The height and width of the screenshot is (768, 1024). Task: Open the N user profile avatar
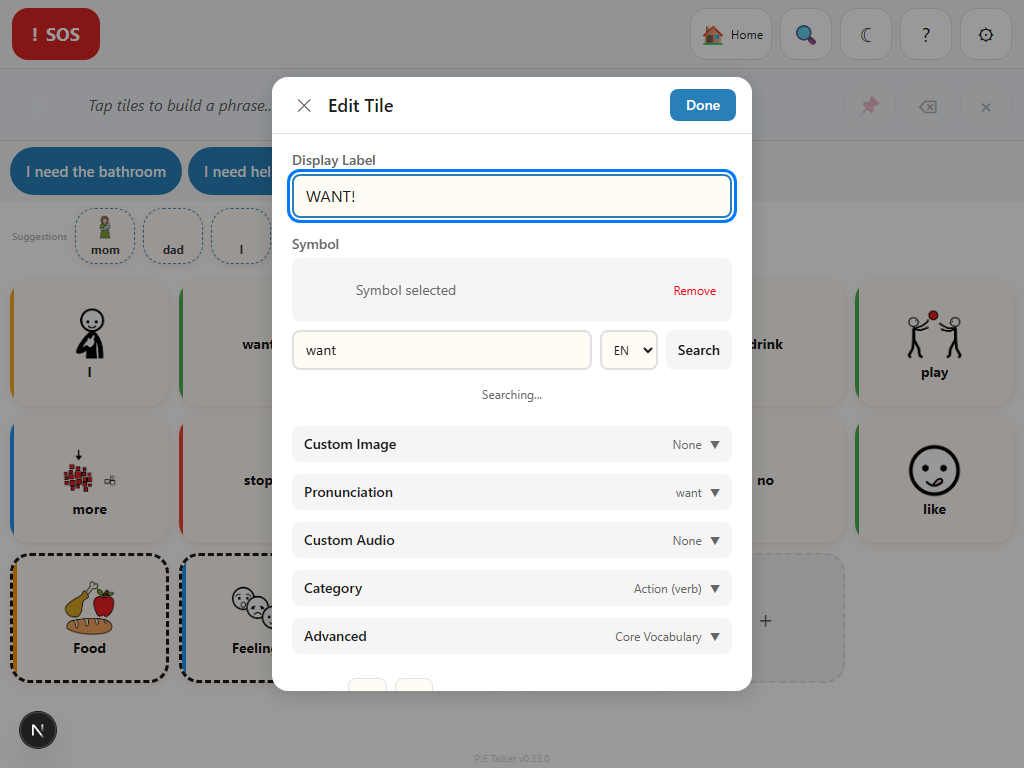point(38,730)
